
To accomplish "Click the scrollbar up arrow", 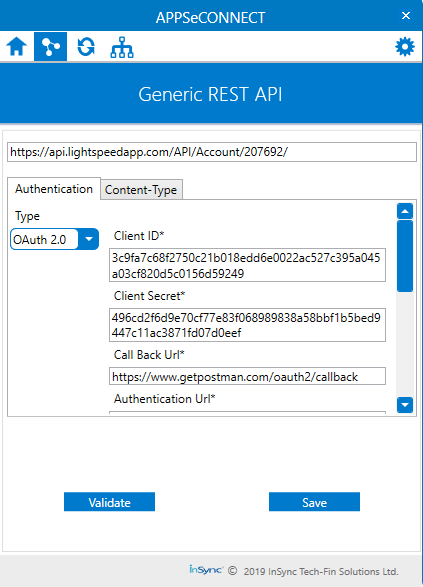I will coord(405,211).
